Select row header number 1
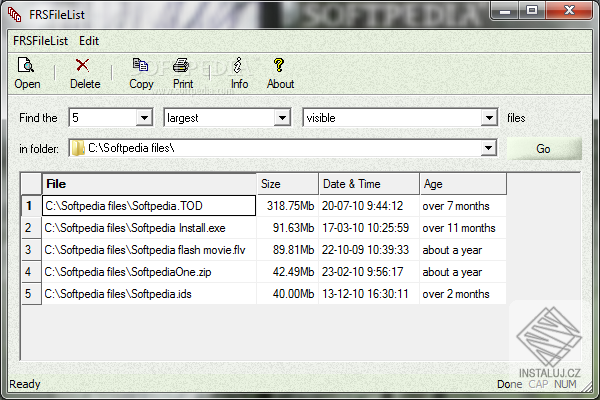 click(x=31, y=206)
